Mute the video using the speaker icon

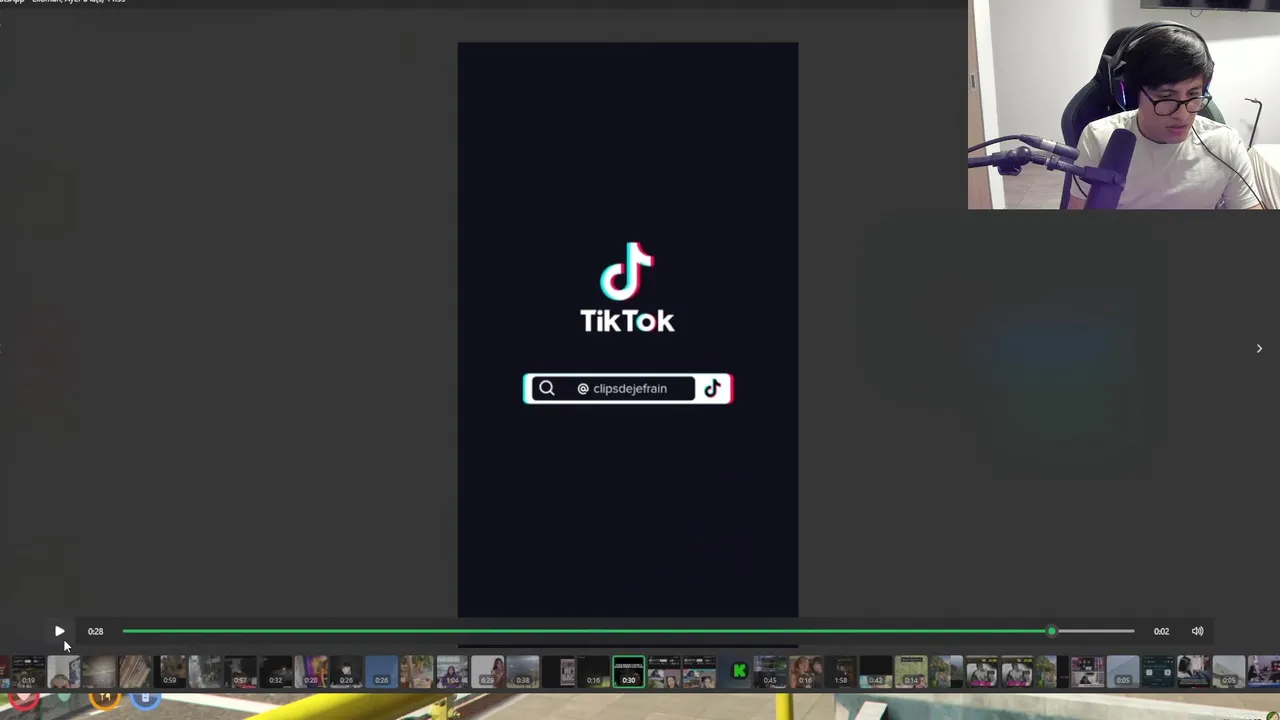click(x=1197, y=631)
